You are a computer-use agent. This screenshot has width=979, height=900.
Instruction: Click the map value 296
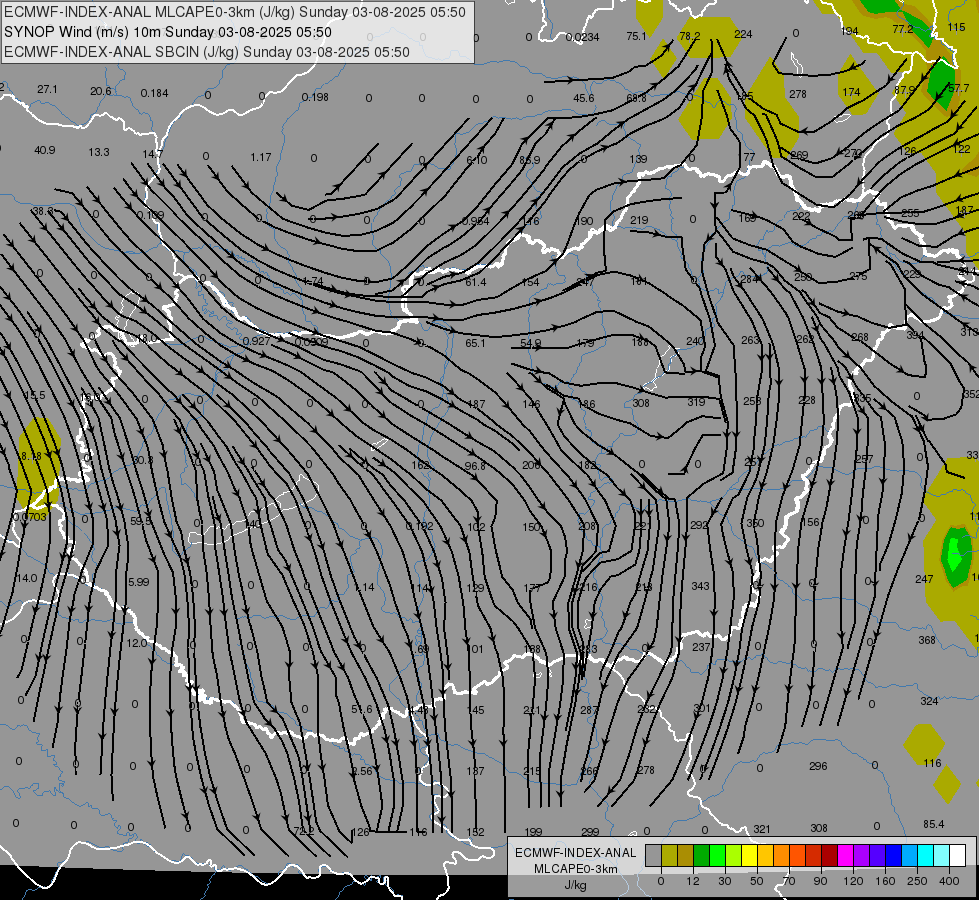(x=819, y=766)
